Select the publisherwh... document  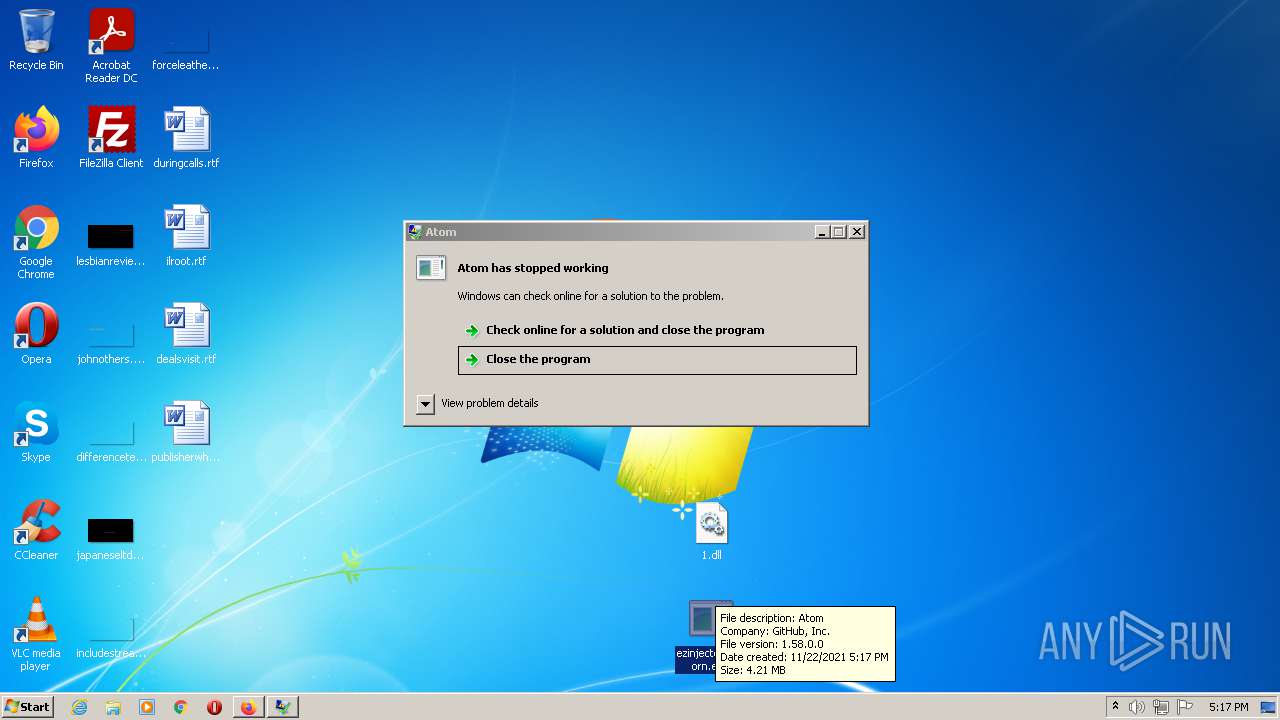[186, 432]
